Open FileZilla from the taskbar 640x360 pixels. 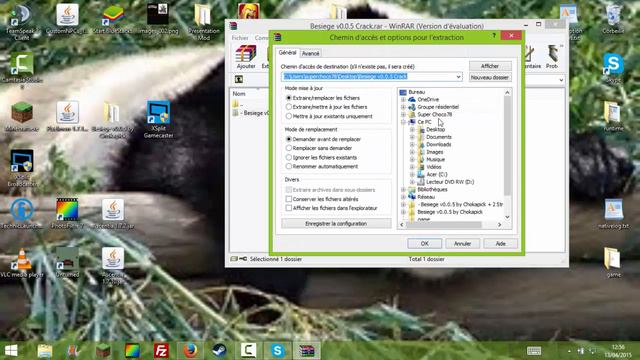pyautogui.click(x=161, y=351)
